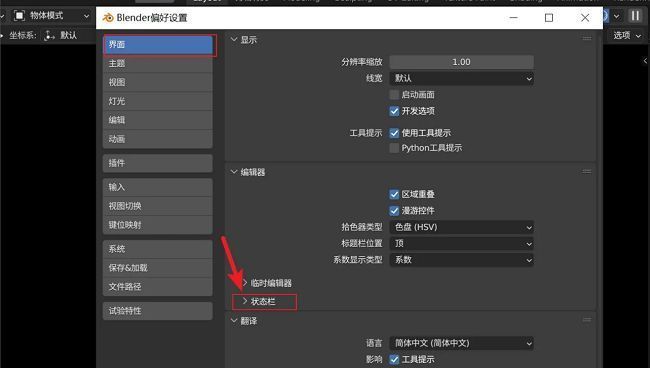Toggle the 影响 工具提示 checkbox
The image size is (650, 368).
click(x=394, y=359)
